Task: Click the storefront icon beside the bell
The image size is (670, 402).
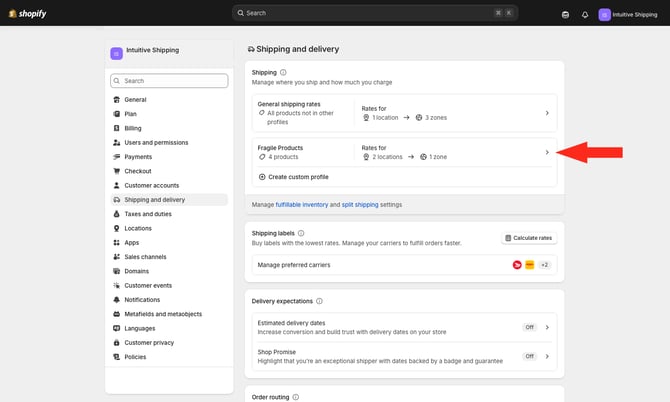Action: pyautogui.click(x=565, y=15)
